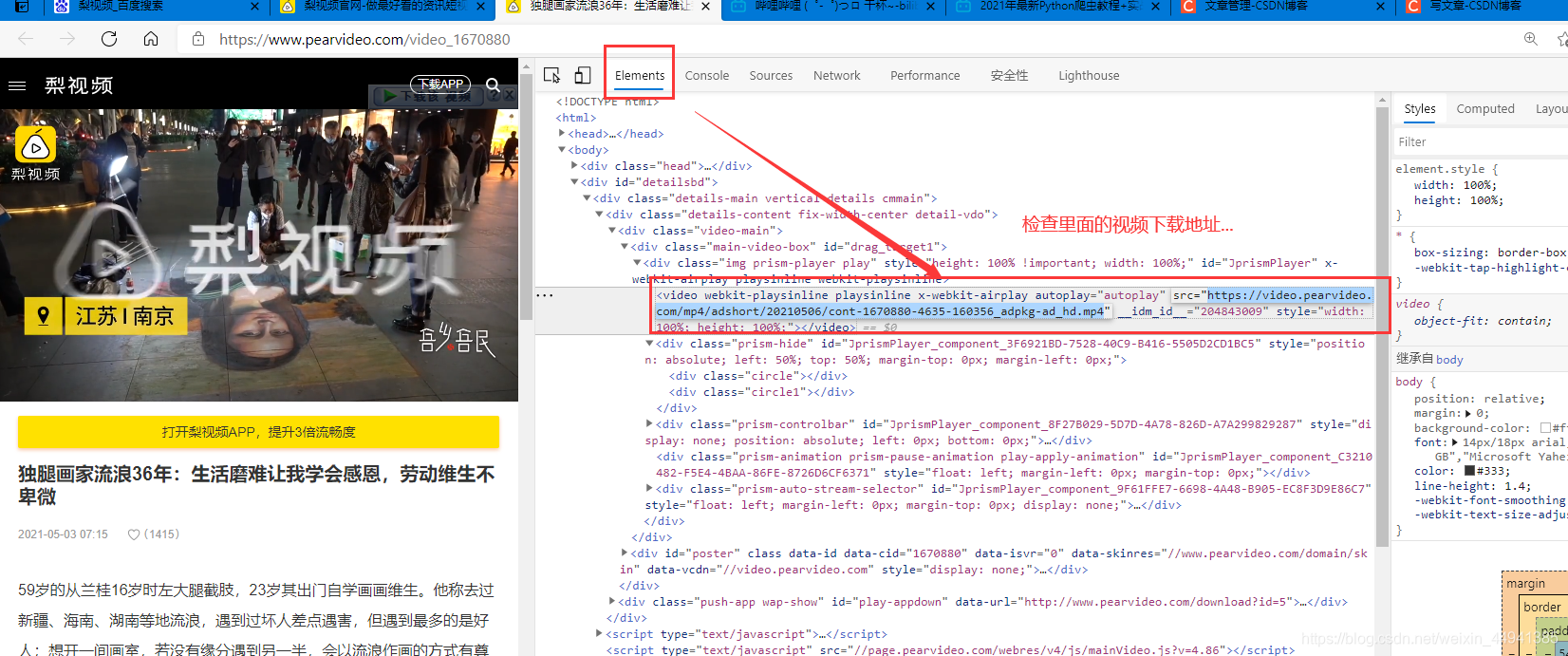
Task: Select the Styles sidebar tab
Action: pyautogui.click(x=1420, y=108)
